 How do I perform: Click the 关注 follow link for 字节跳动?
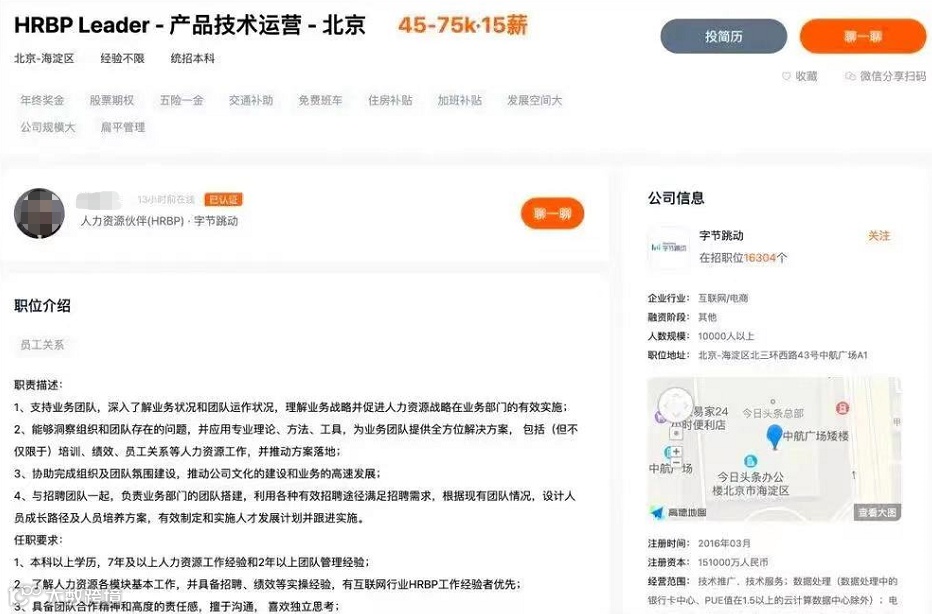(x=879, y=236)
